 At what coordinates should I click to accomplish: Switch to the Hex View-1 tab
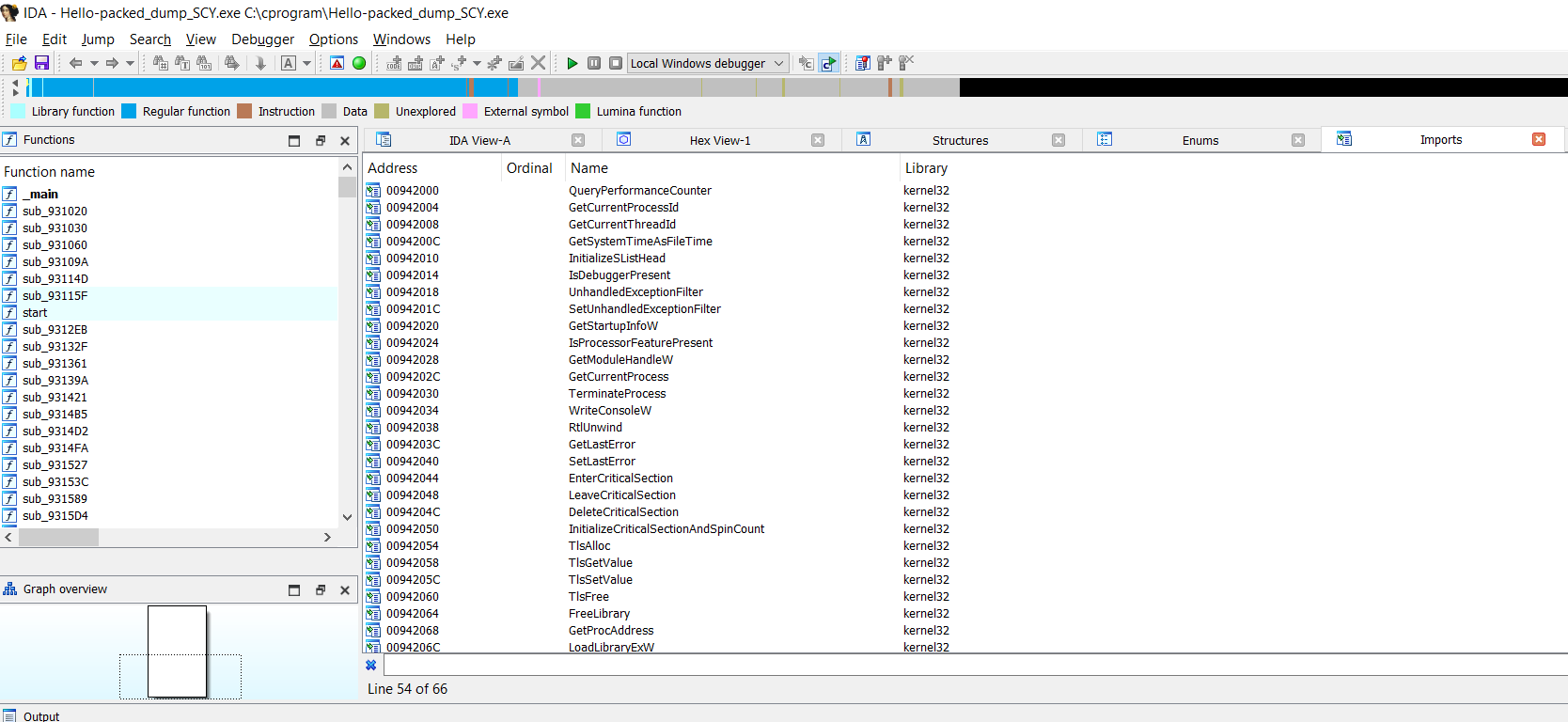click(x=719, y=140)
